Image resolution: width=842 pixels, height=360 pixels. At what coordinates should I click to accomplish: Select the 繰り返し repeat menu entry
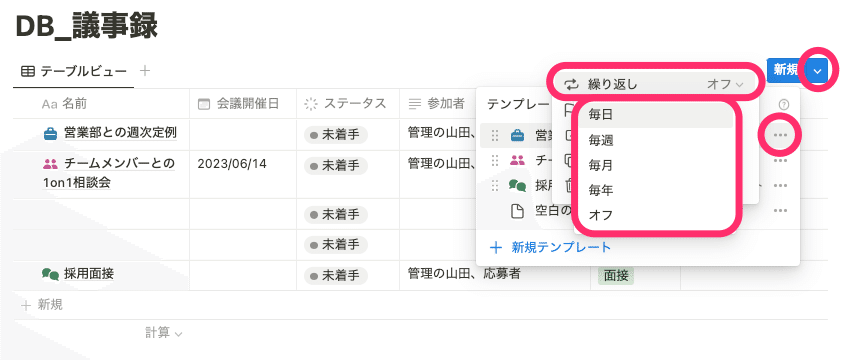coord(655,84)
